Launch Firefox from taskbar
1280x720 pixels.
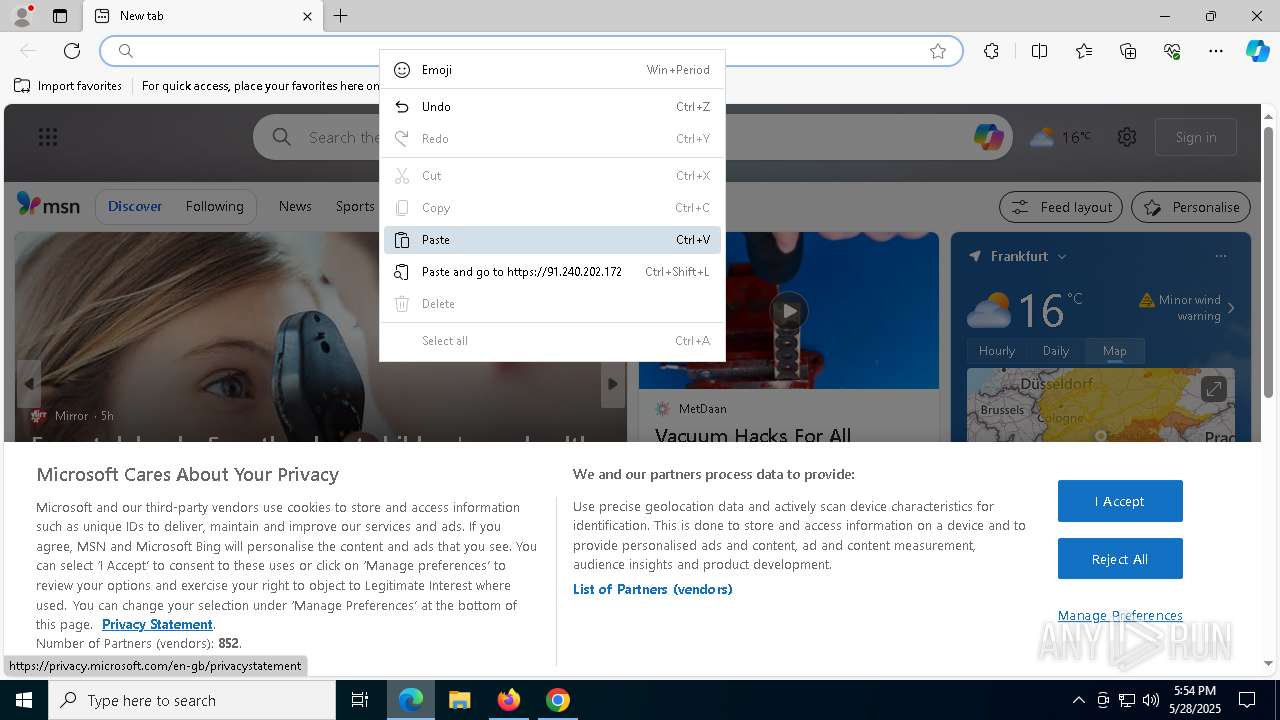click(x=509, y=700)
